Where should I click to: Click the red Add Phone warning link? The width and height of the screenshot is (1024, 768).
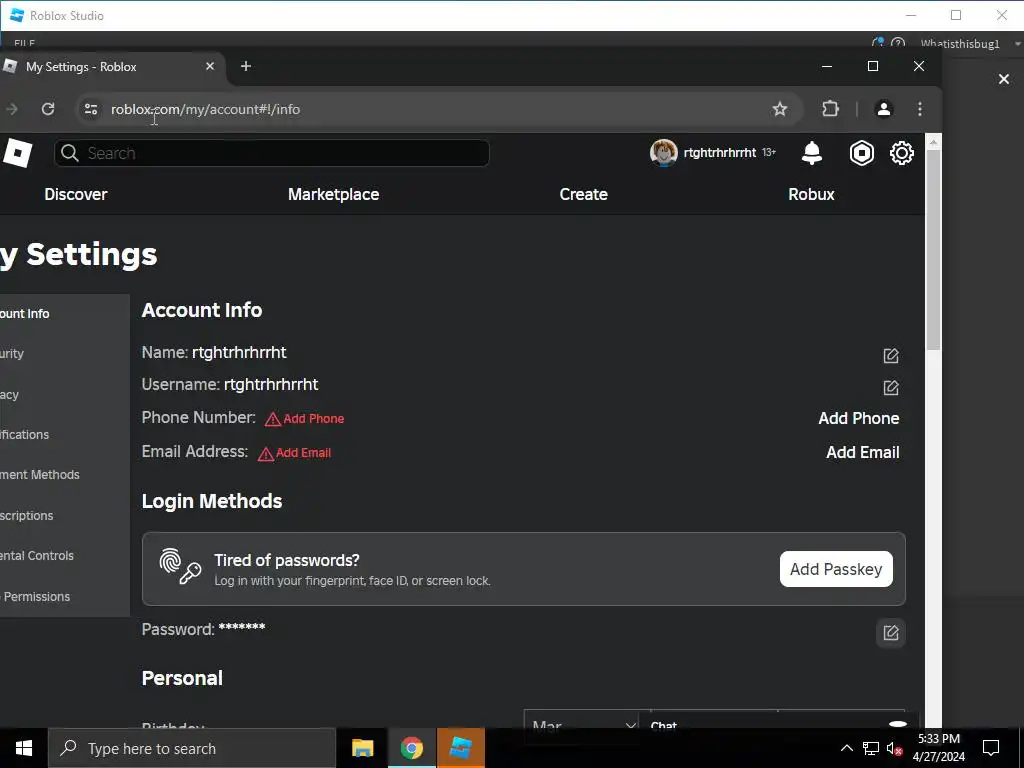click(x=304, y=419)
